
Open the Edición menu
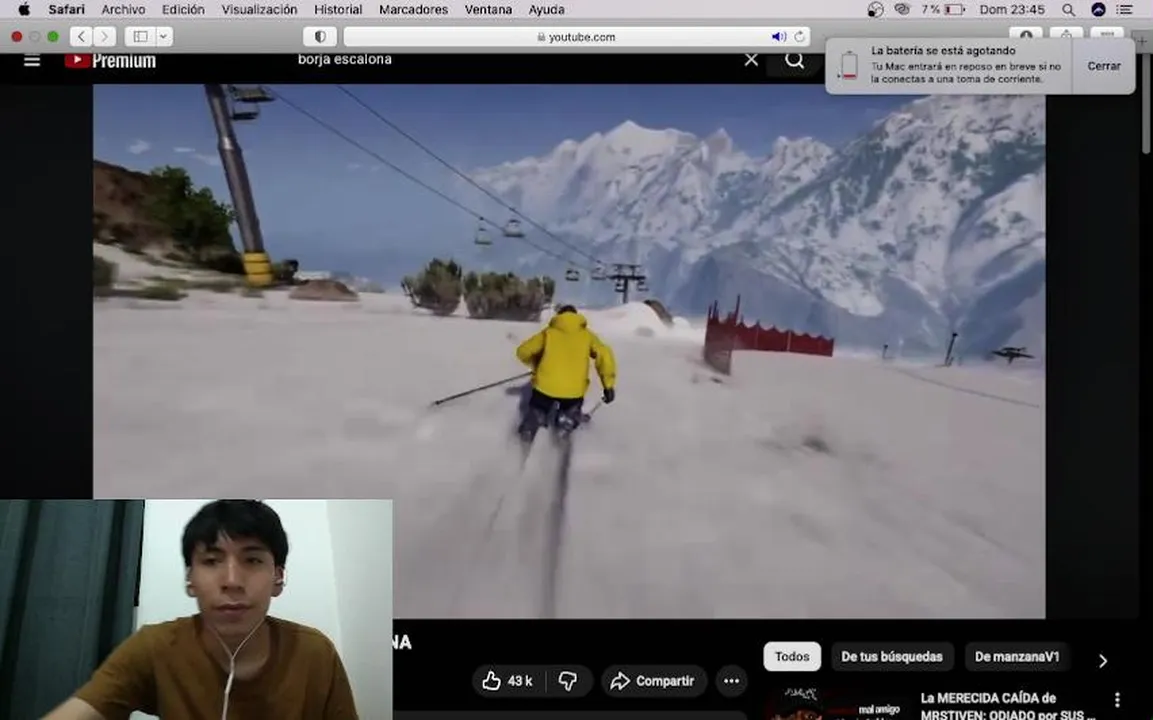pyautogui.click(x=183, y=10)
